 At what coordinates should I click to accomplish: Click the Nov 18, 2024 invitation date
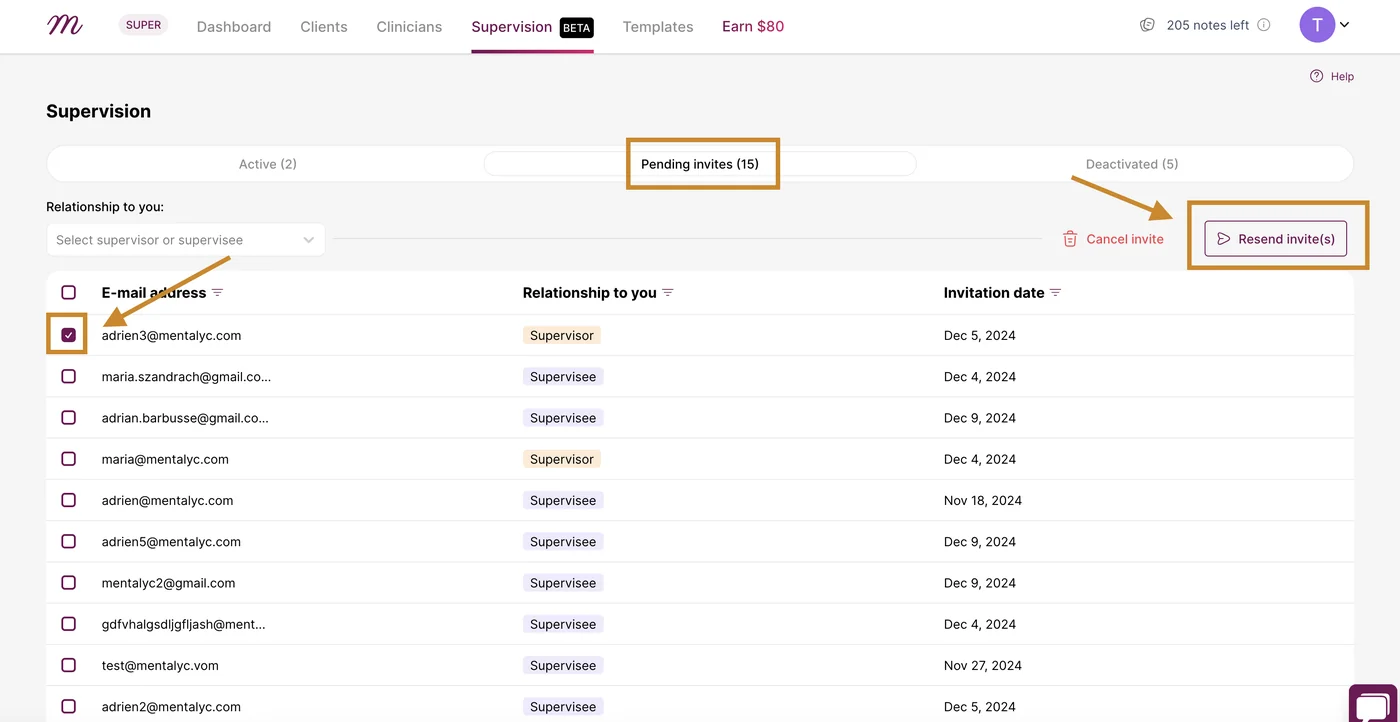click(983, 500)
